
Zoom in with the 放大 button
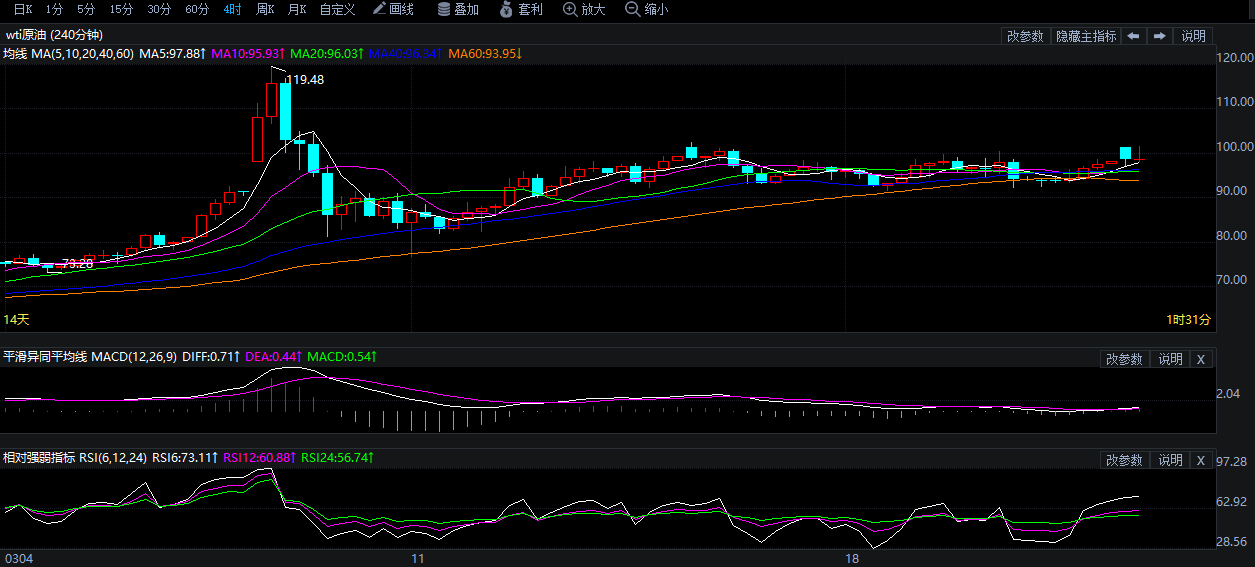[584, 9]
